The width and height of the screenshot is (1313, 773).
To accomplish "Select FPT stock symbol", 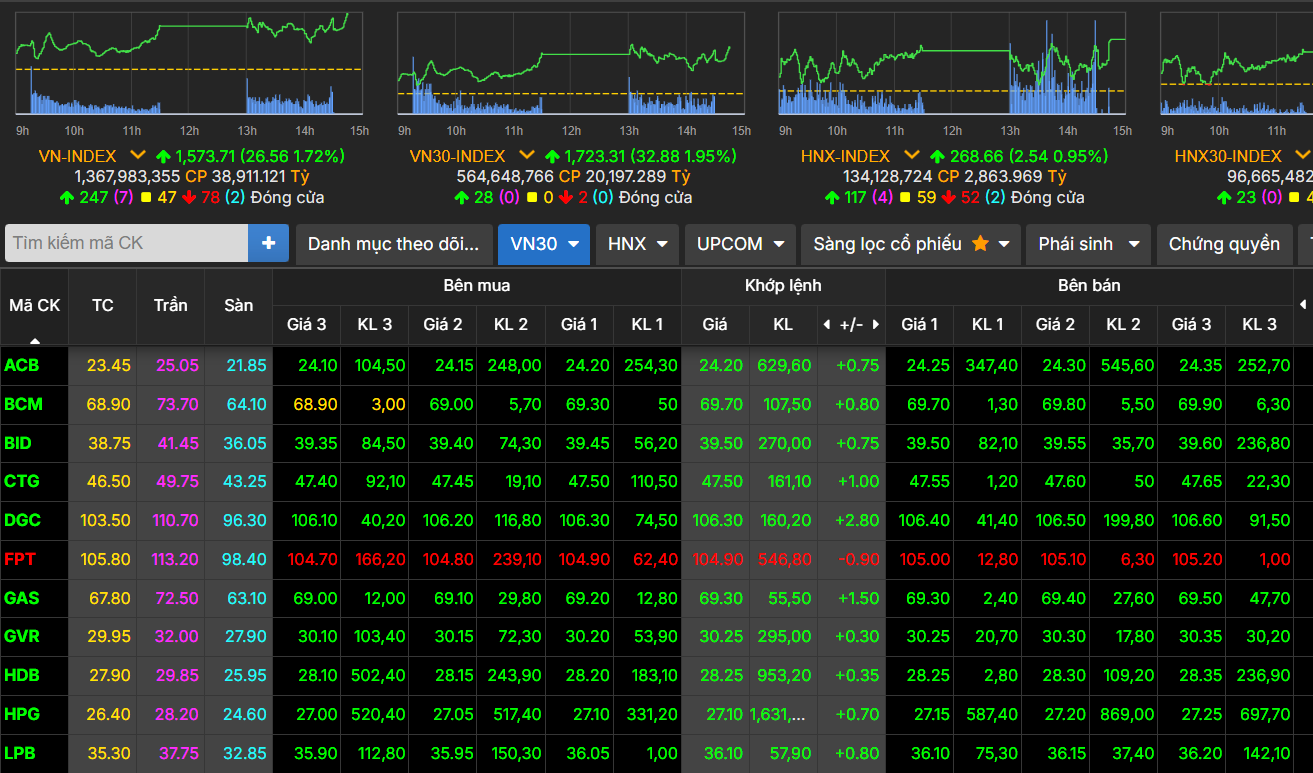I will (20, 559).
